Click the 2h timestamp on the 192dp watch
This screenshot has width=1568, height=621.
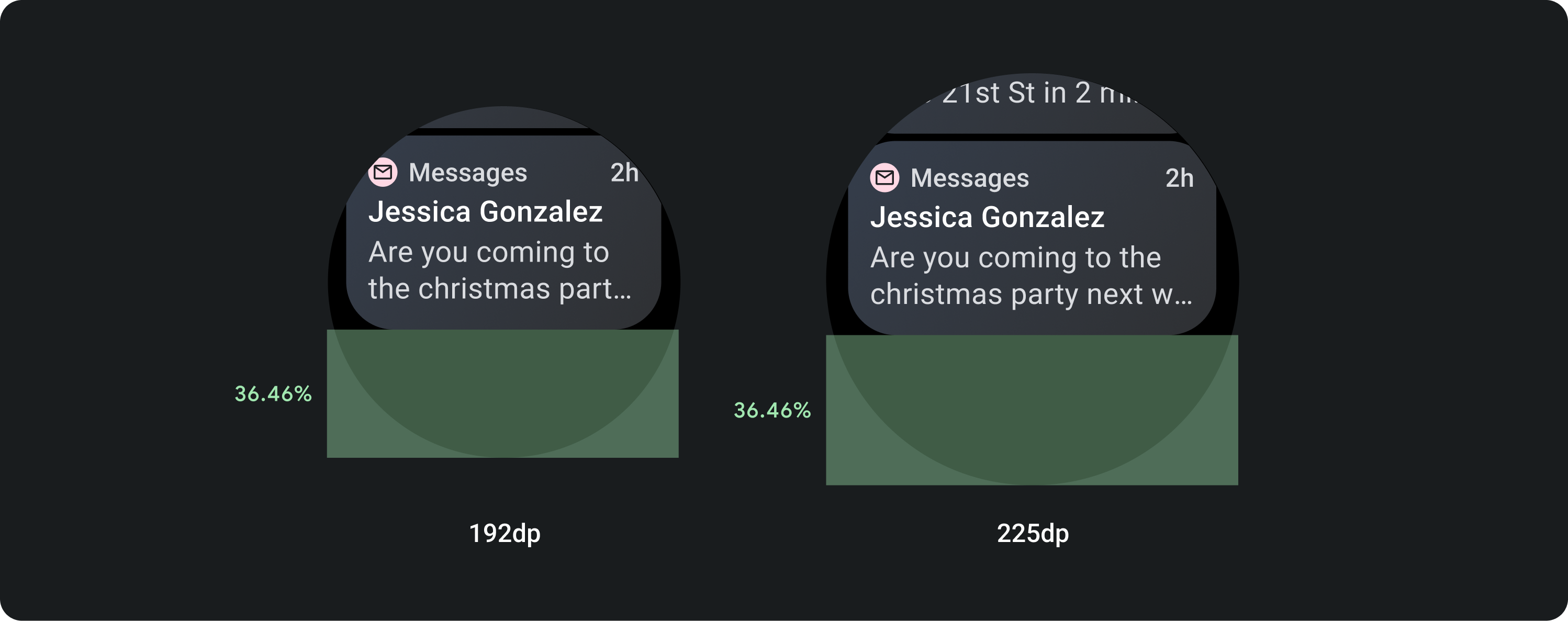click(x=624, y=173)
